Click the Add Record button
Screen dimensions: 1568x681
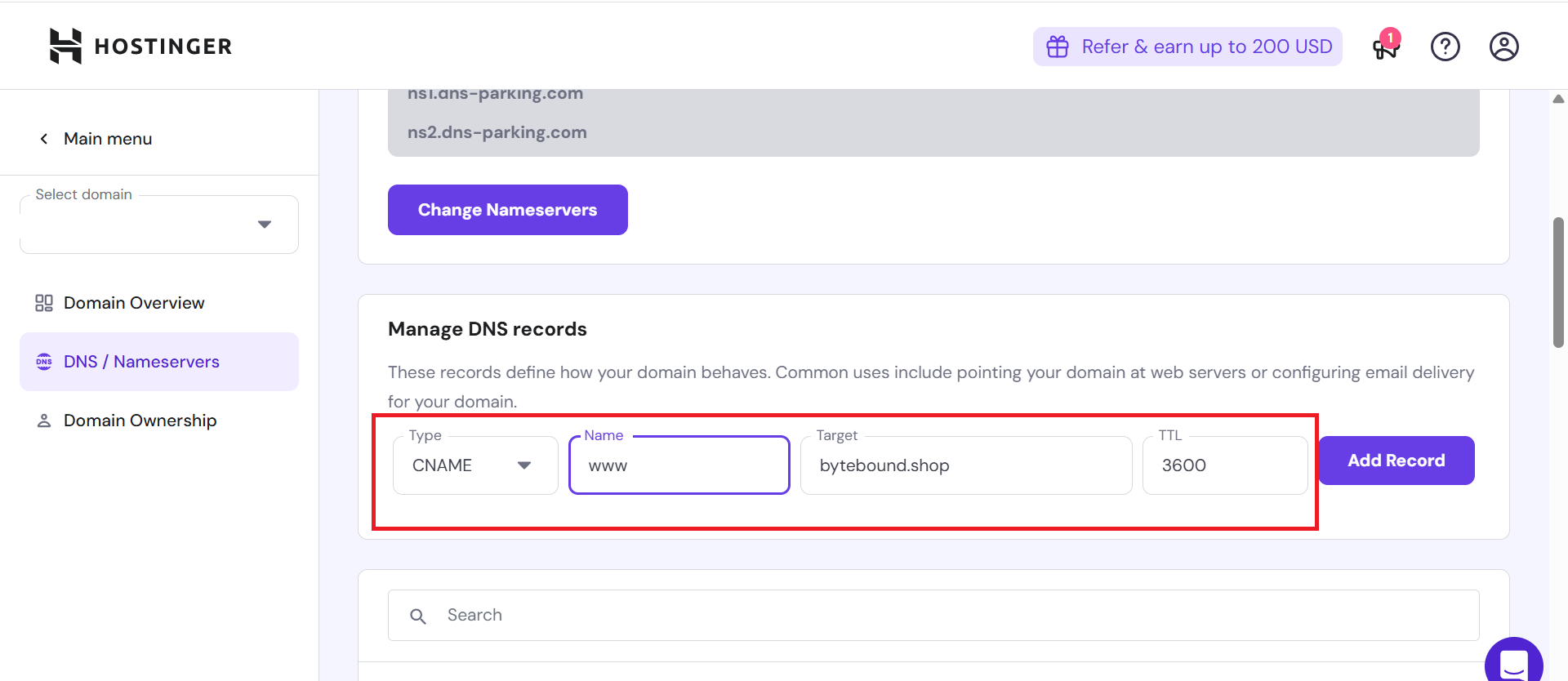tap(1396, 461)
